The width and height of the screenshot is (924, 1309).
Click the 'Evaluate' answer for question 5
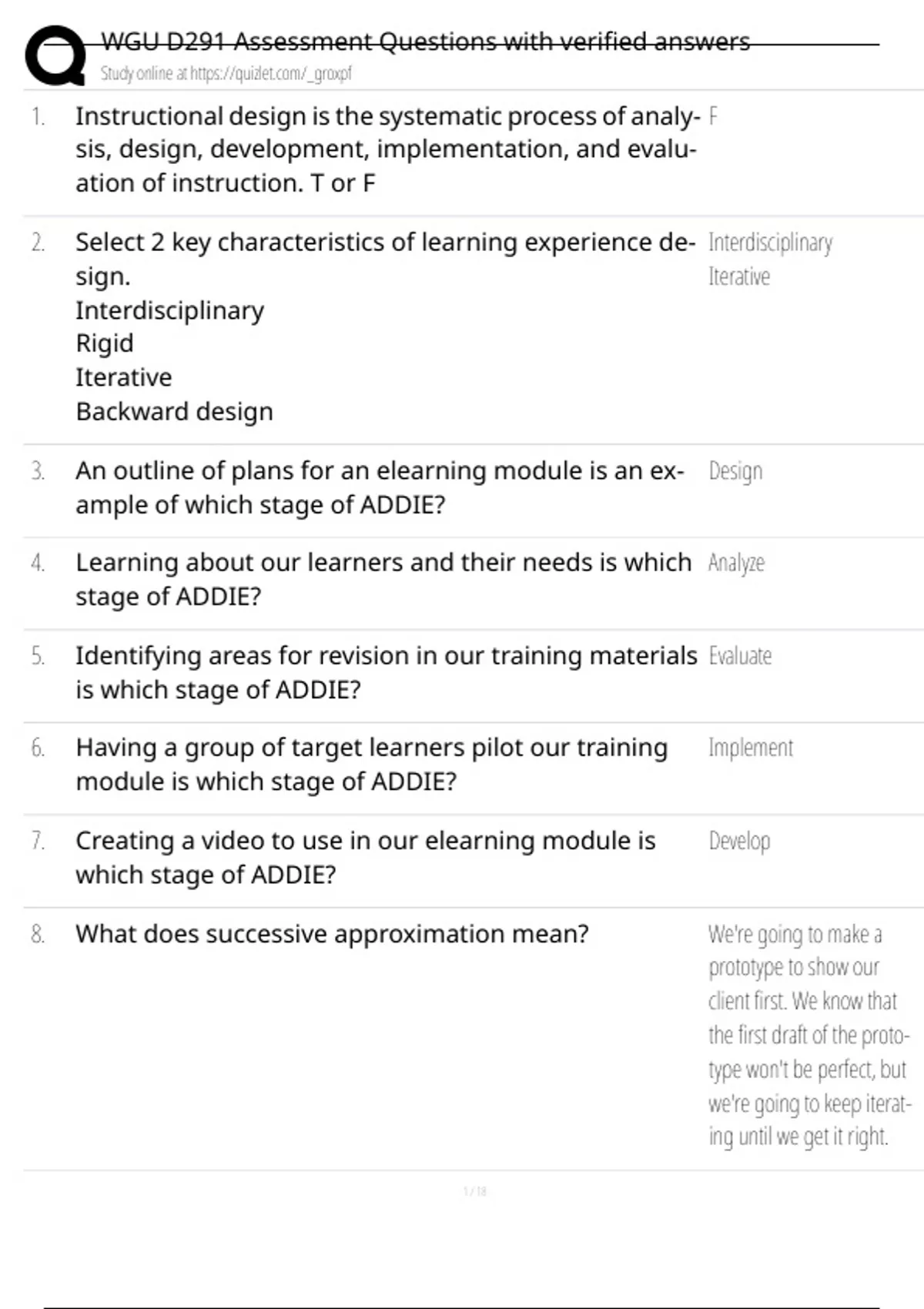coord(740,656)
